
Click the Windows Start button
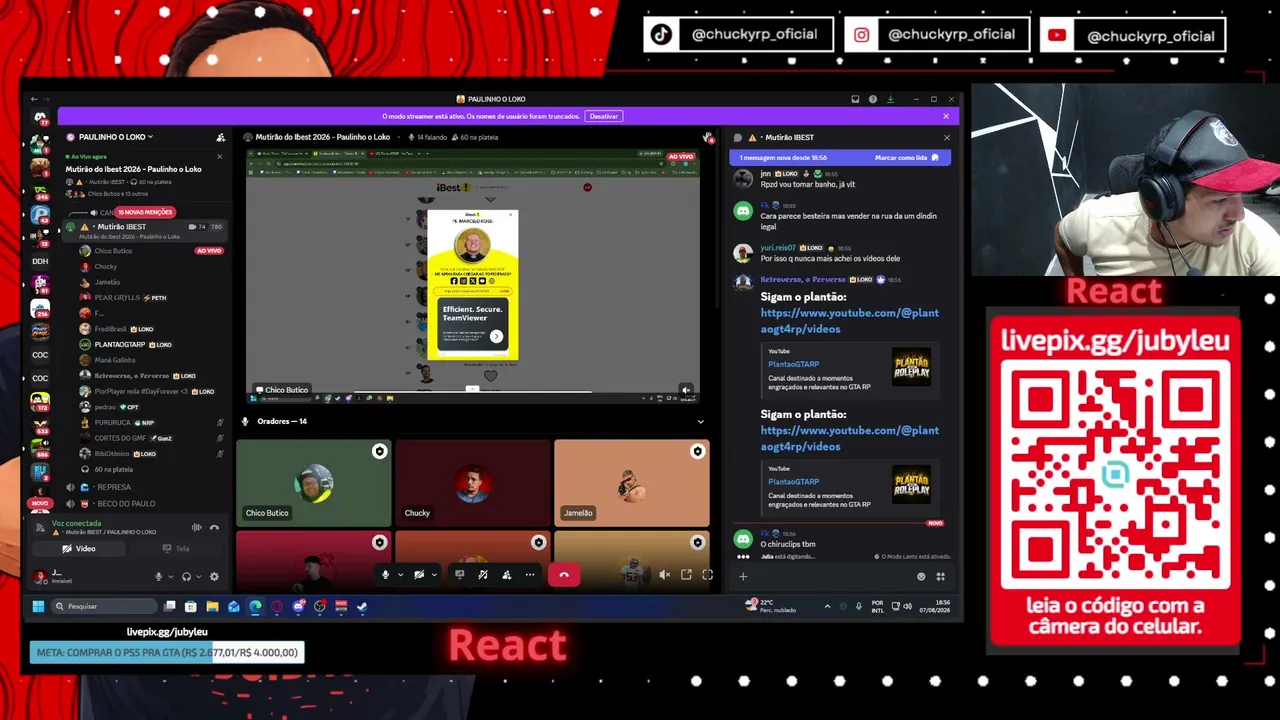pyautogui.click(x=38, y=606)
